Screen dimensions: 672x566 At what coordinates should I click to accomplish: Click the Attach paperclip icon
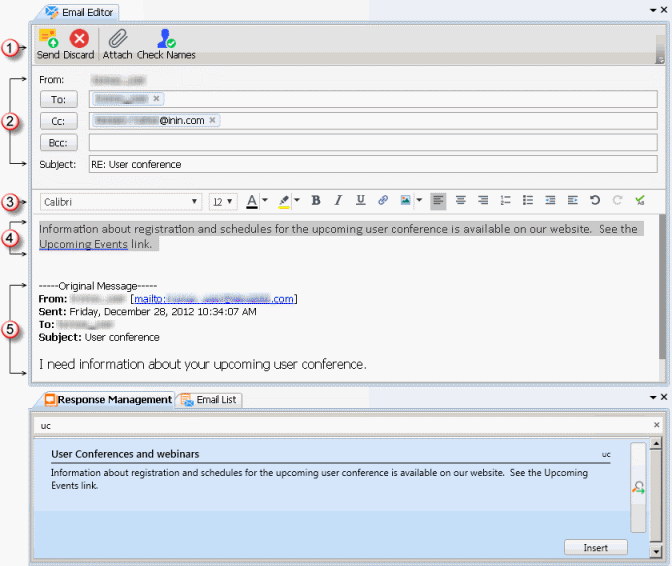pyautogui.click(x=117, y=39)
